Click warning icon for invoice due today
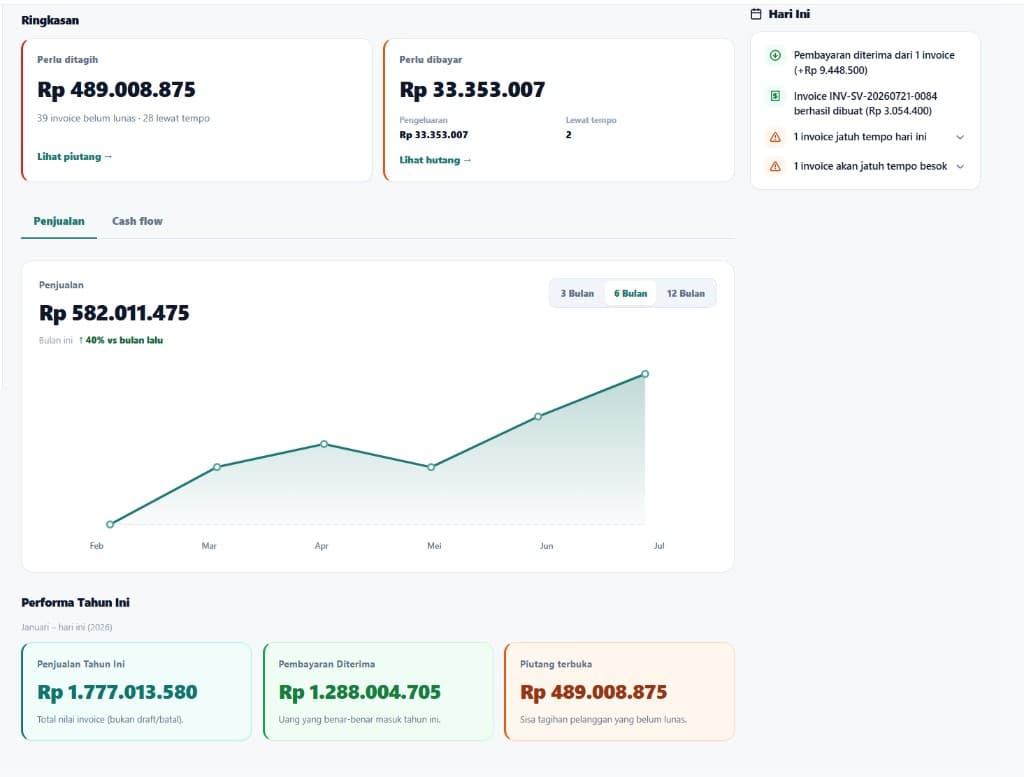 coord(775,137)
